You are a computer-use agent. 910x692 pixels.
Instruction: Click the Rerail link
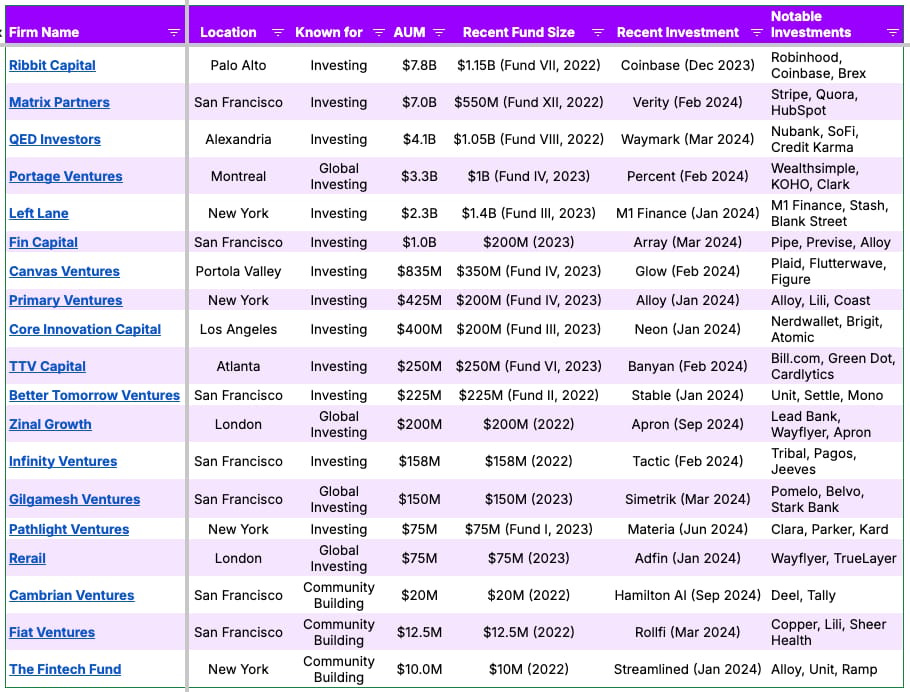pos(27,558)
